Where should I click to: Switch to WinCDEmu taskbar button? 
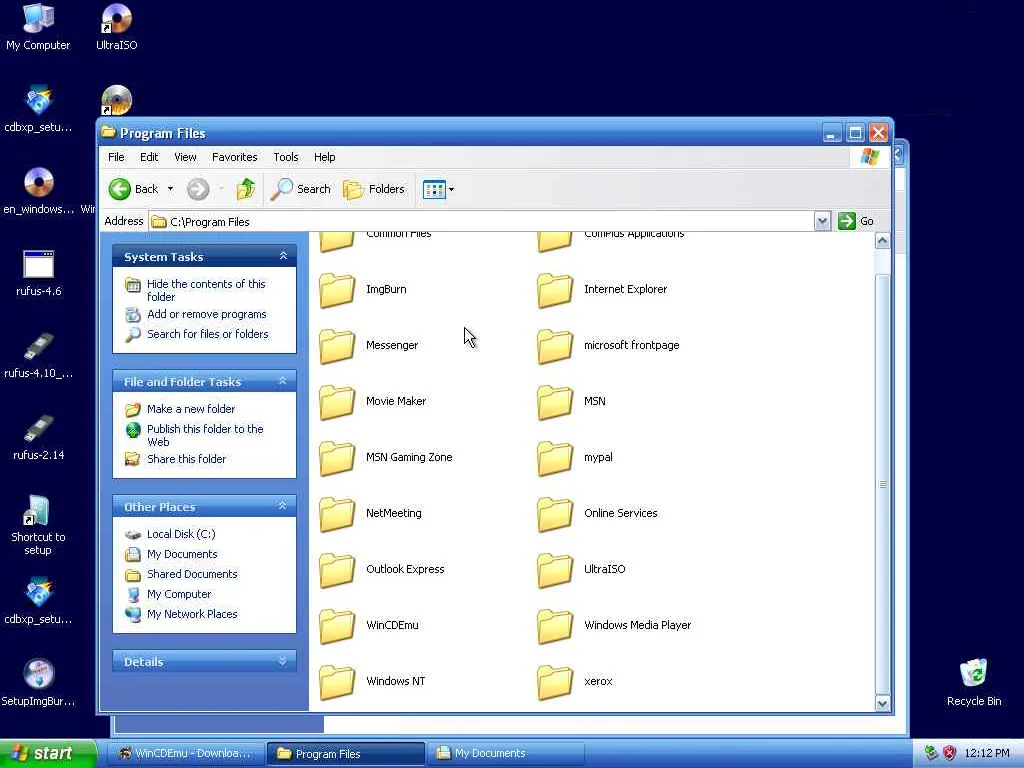pos(185,754)
